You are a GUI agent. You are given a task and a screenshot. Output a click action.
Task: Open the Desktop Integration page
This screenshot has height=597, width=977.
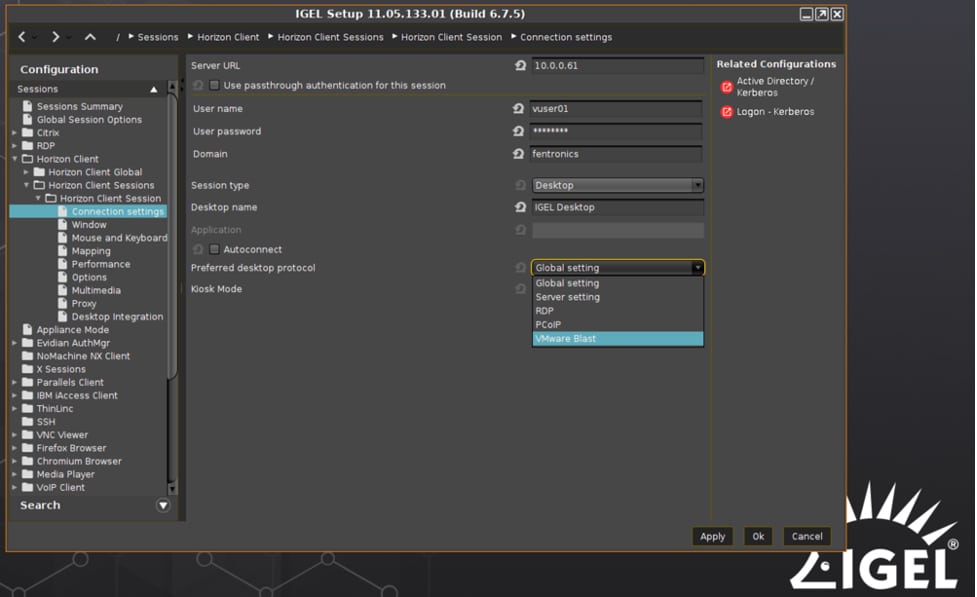(x=117, y=317)
